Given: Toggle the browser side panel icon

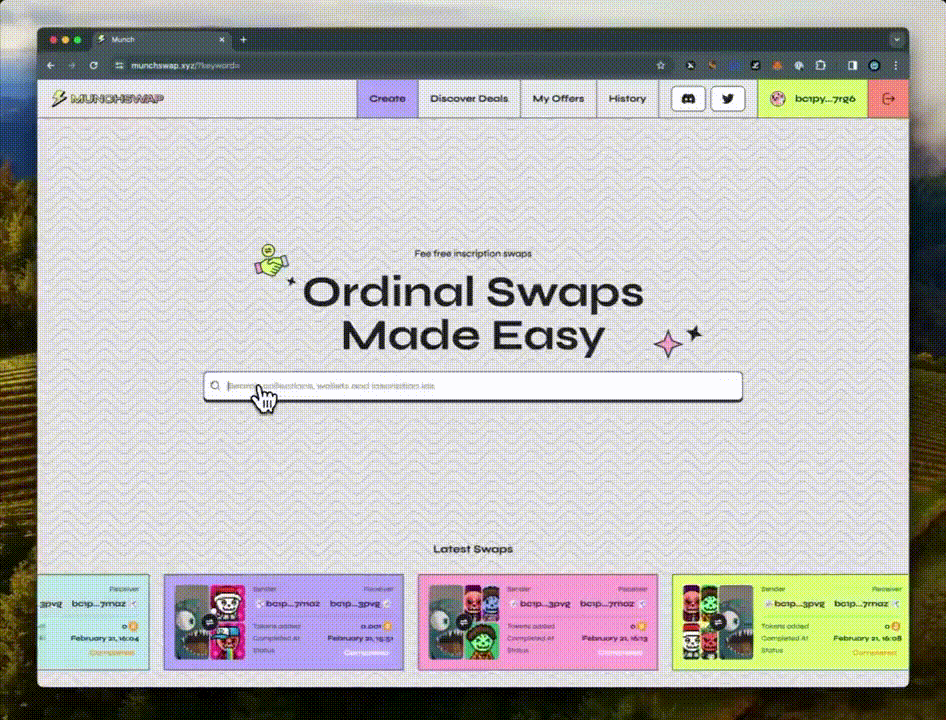Looking at the screenshot, I should [852, 66].
